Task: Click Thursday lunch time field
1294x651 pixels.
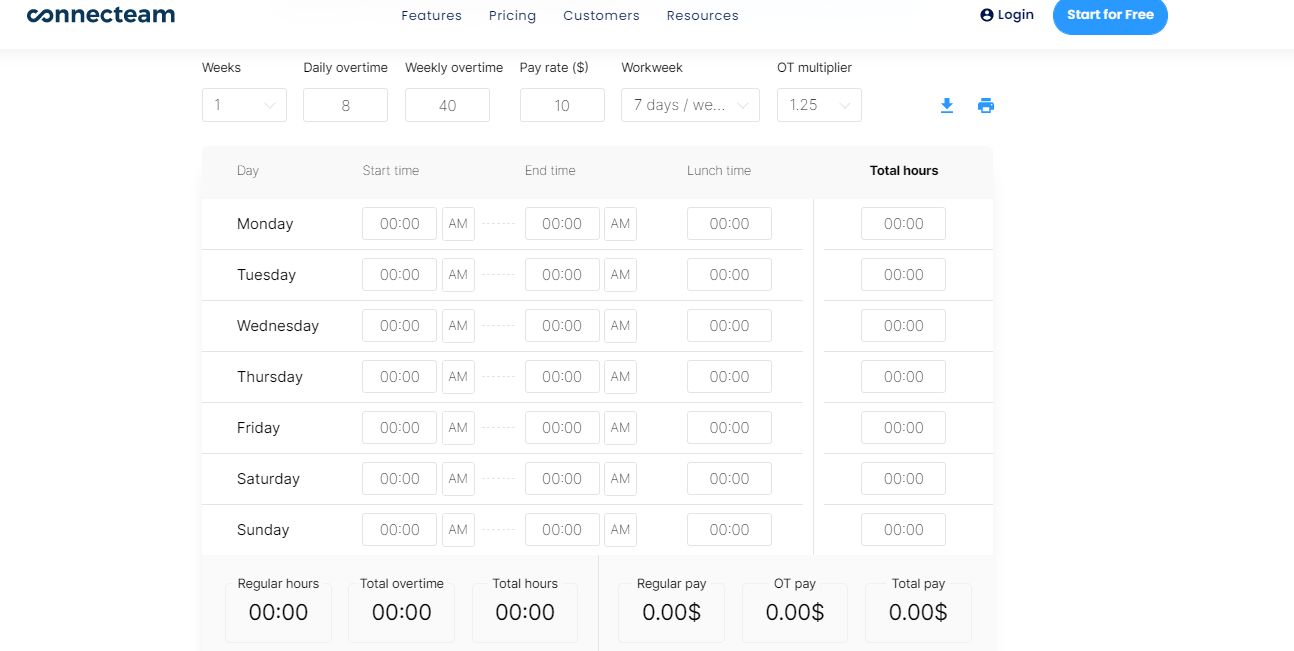Action: pos(729,377)
